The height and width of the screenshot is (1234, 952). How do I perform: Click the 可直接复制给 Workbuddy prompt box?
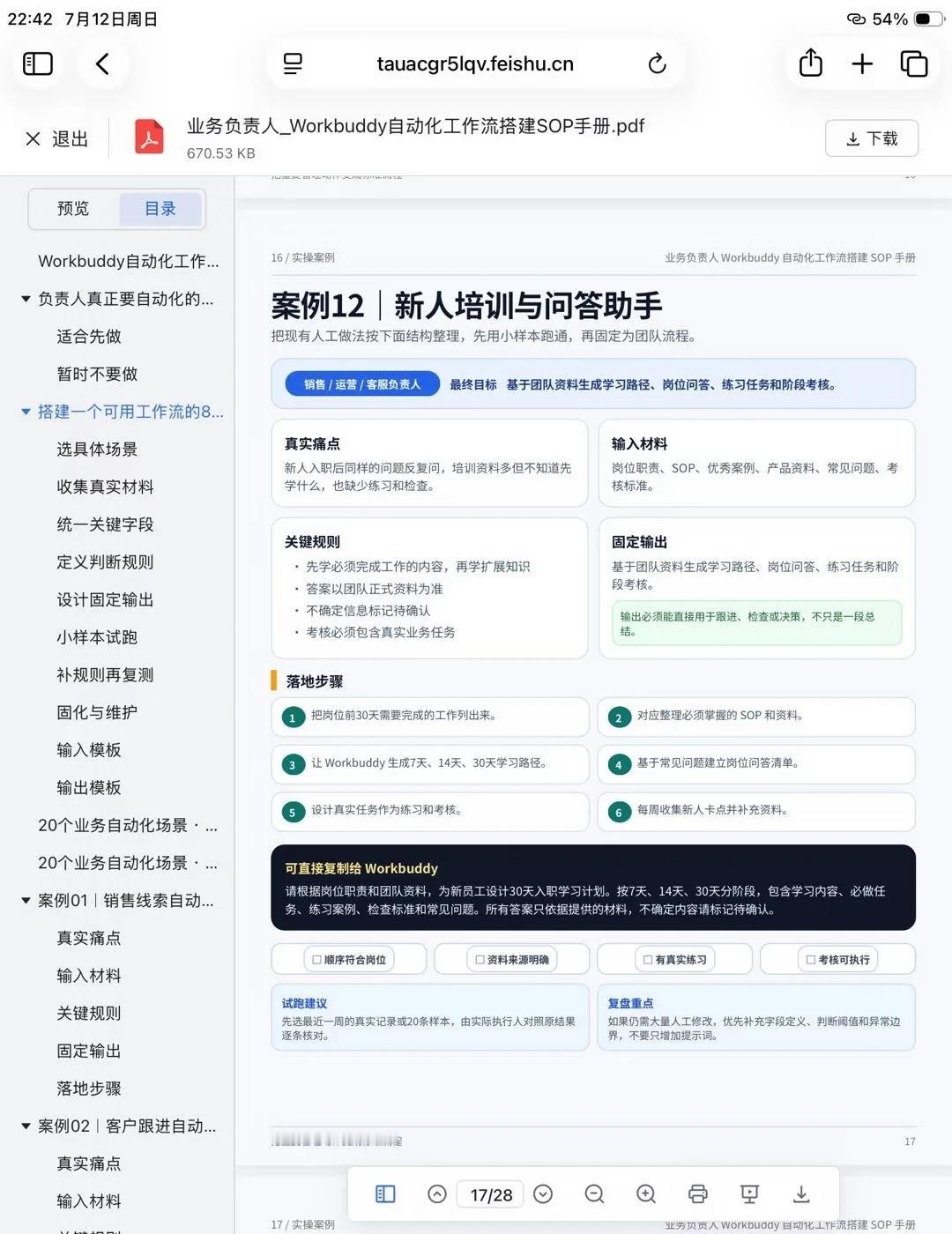593,888
